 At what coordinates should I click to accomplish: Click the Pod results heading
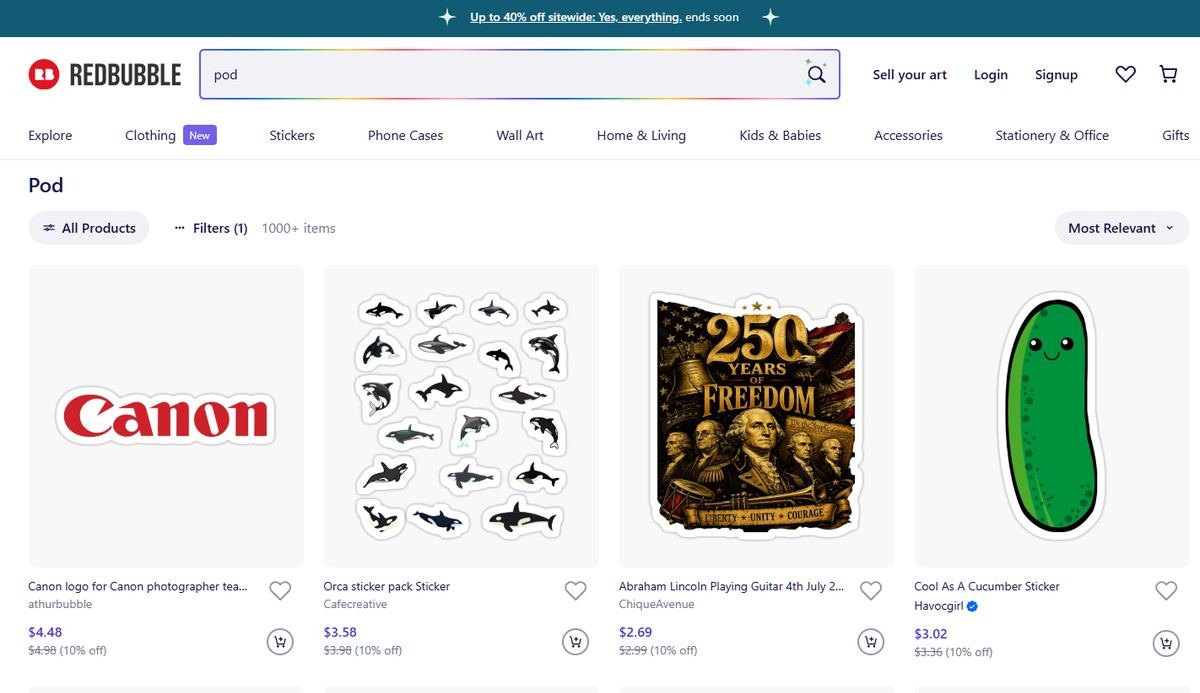coord(46,185)
